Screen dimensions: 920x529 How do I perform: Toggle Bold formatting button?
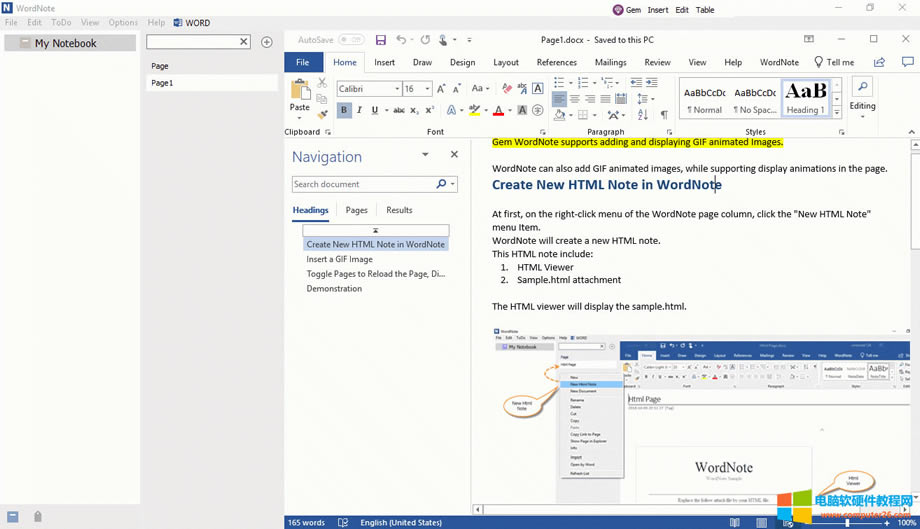point(344,111)
